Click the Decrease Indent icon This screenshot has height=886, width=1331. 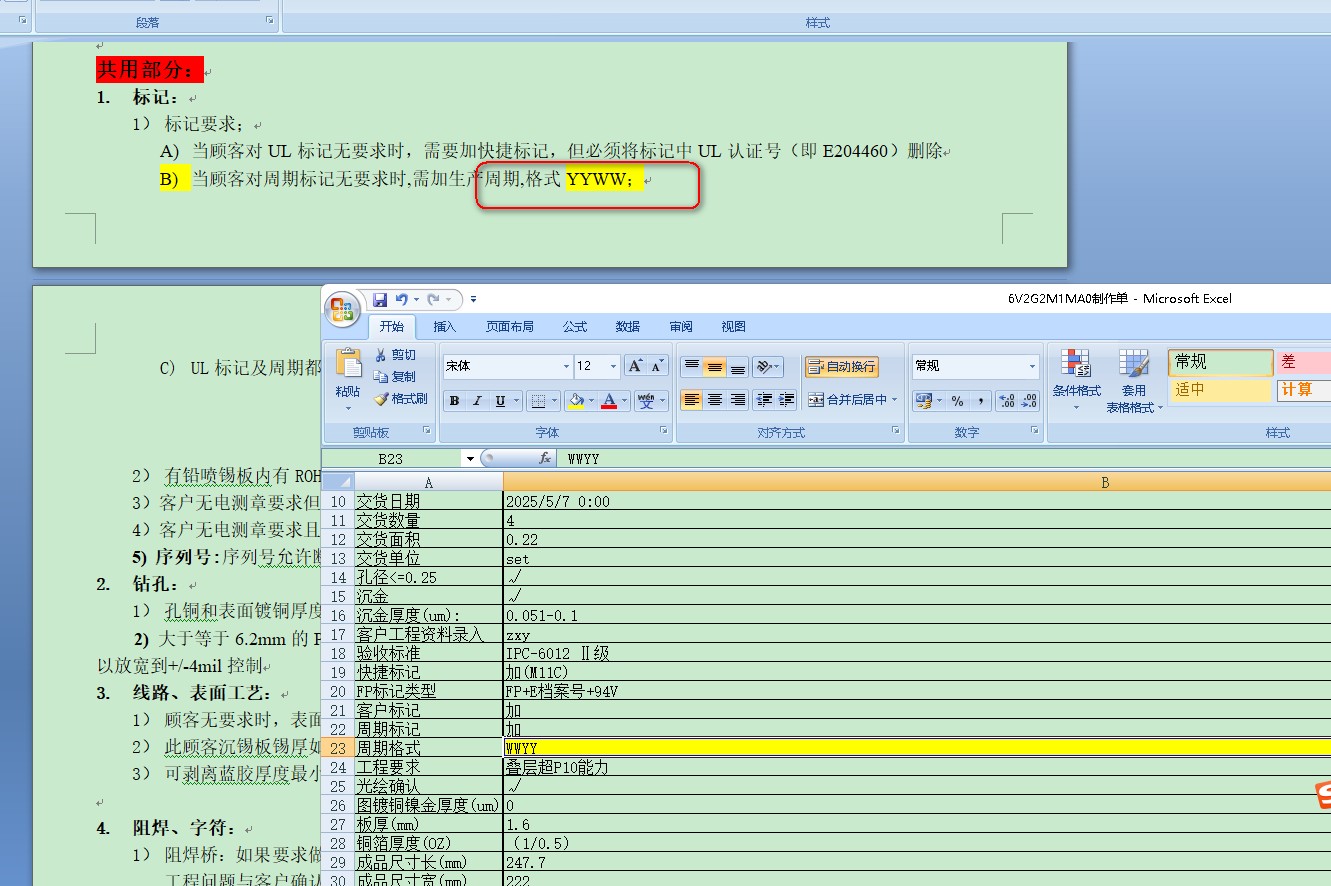(765, 400)
